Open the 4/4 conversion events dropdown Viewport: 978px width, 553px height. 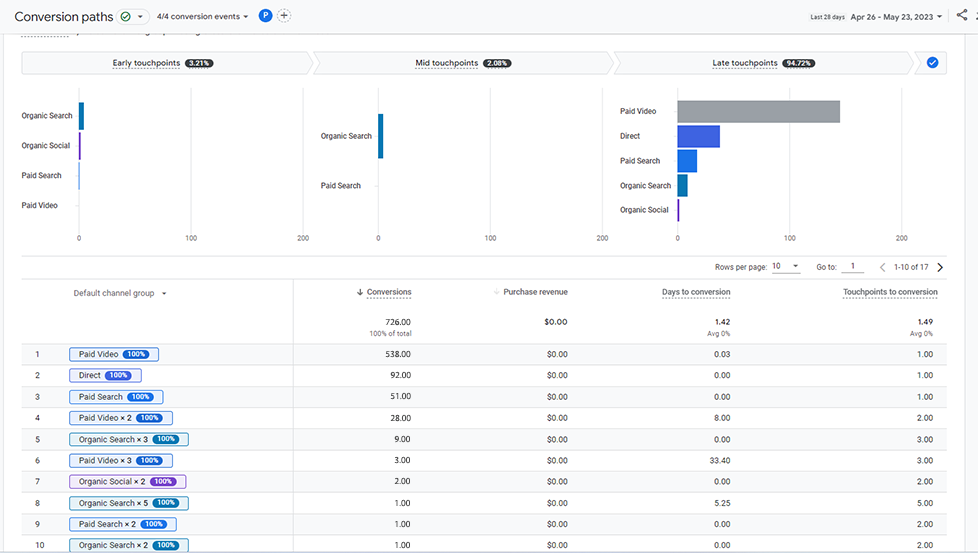pos(202,17)
